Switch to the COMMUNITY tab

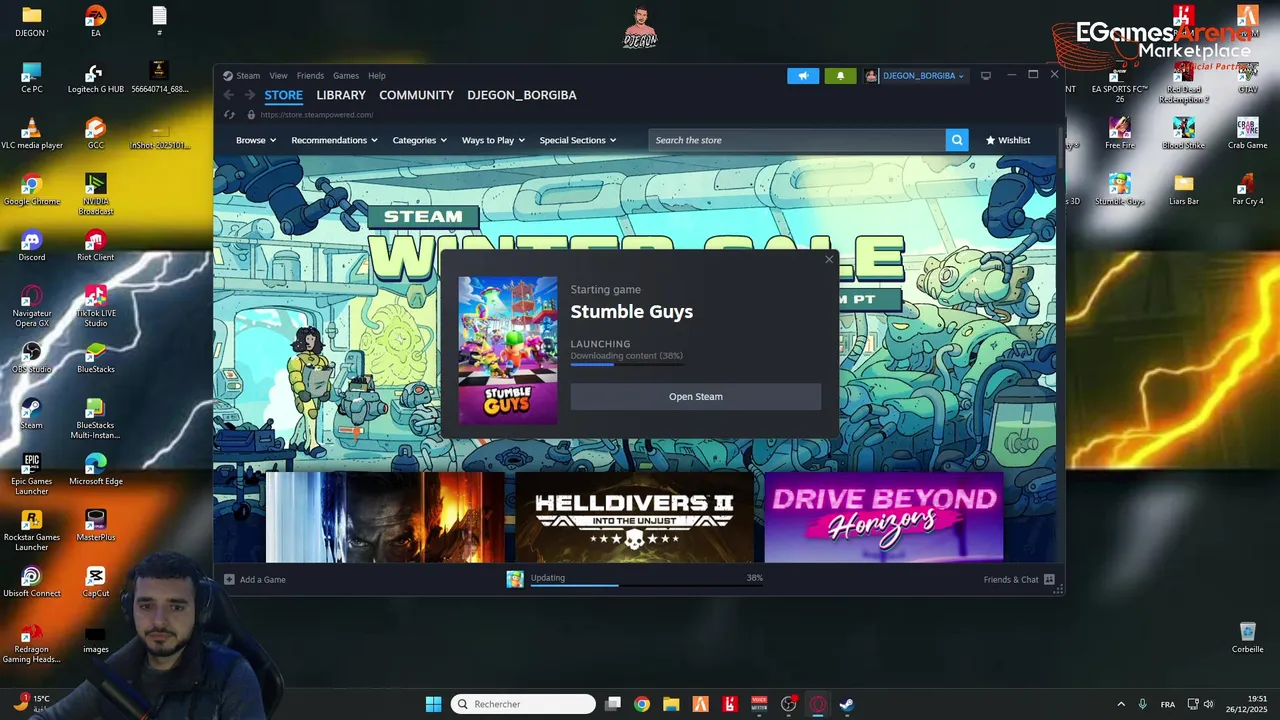pyautogui.click(x=416, y=95)
